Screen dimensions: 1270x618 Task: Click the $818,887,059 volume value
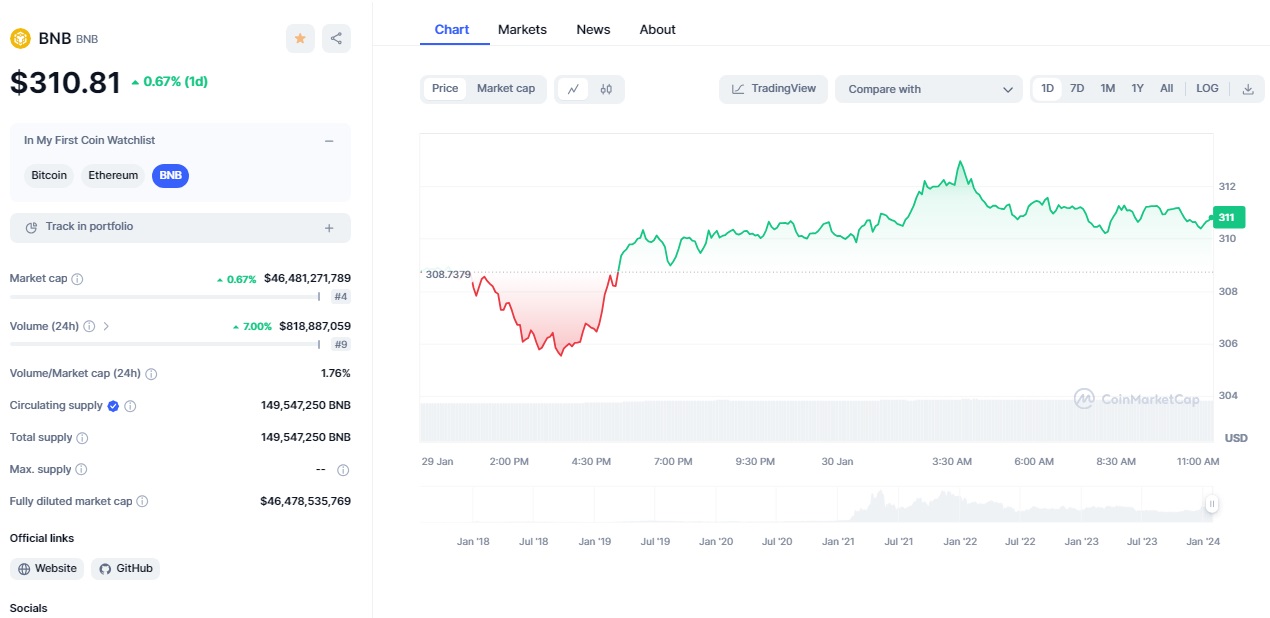314,326
